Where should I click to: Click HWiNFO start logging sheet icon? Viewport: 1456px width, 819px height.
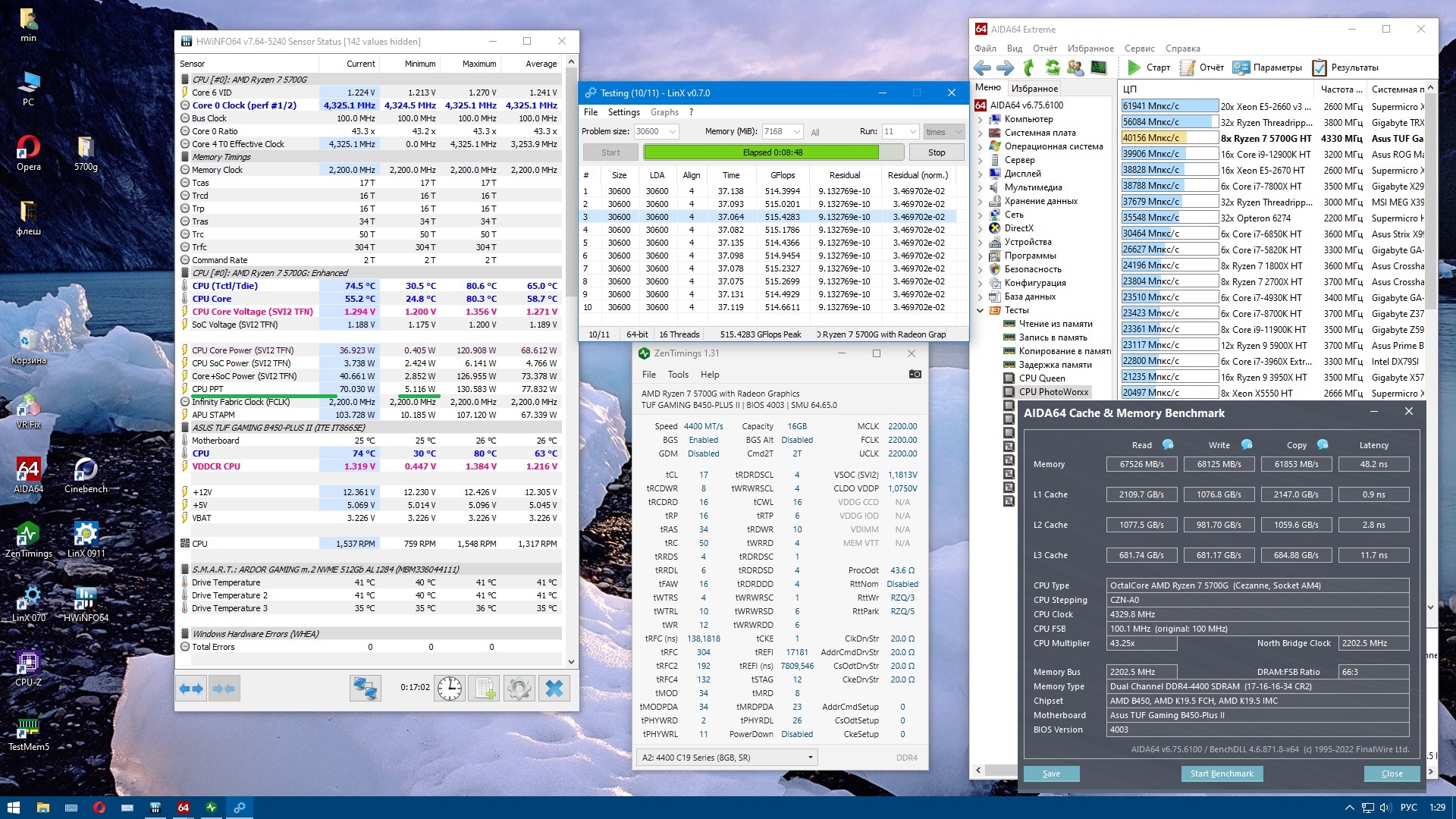tap(485, 689)
